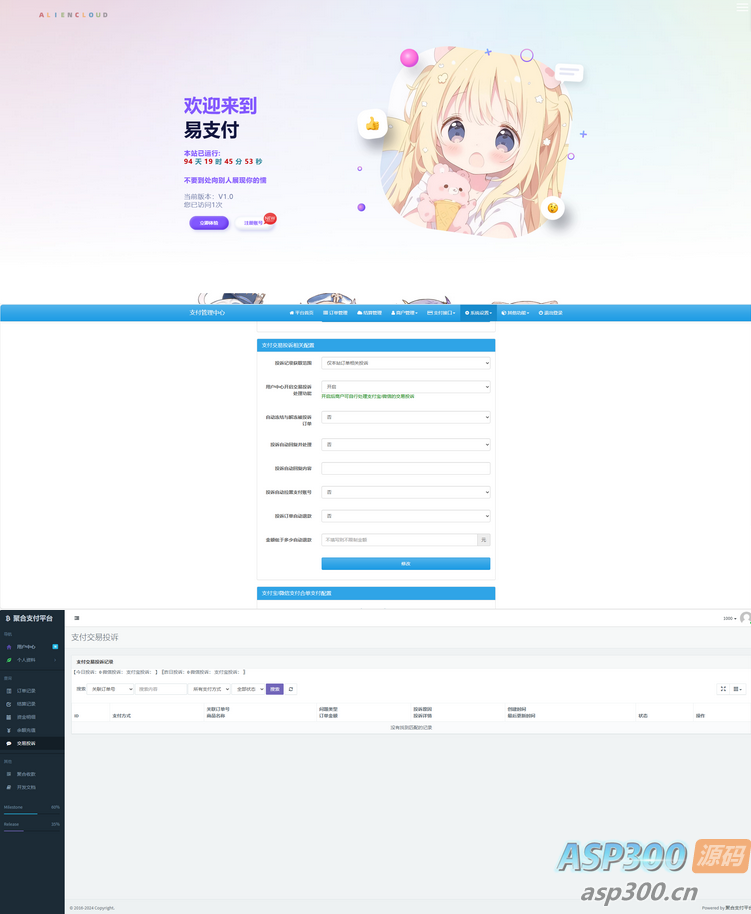Click the blue 修改 submit button

[x=406, y=564]
